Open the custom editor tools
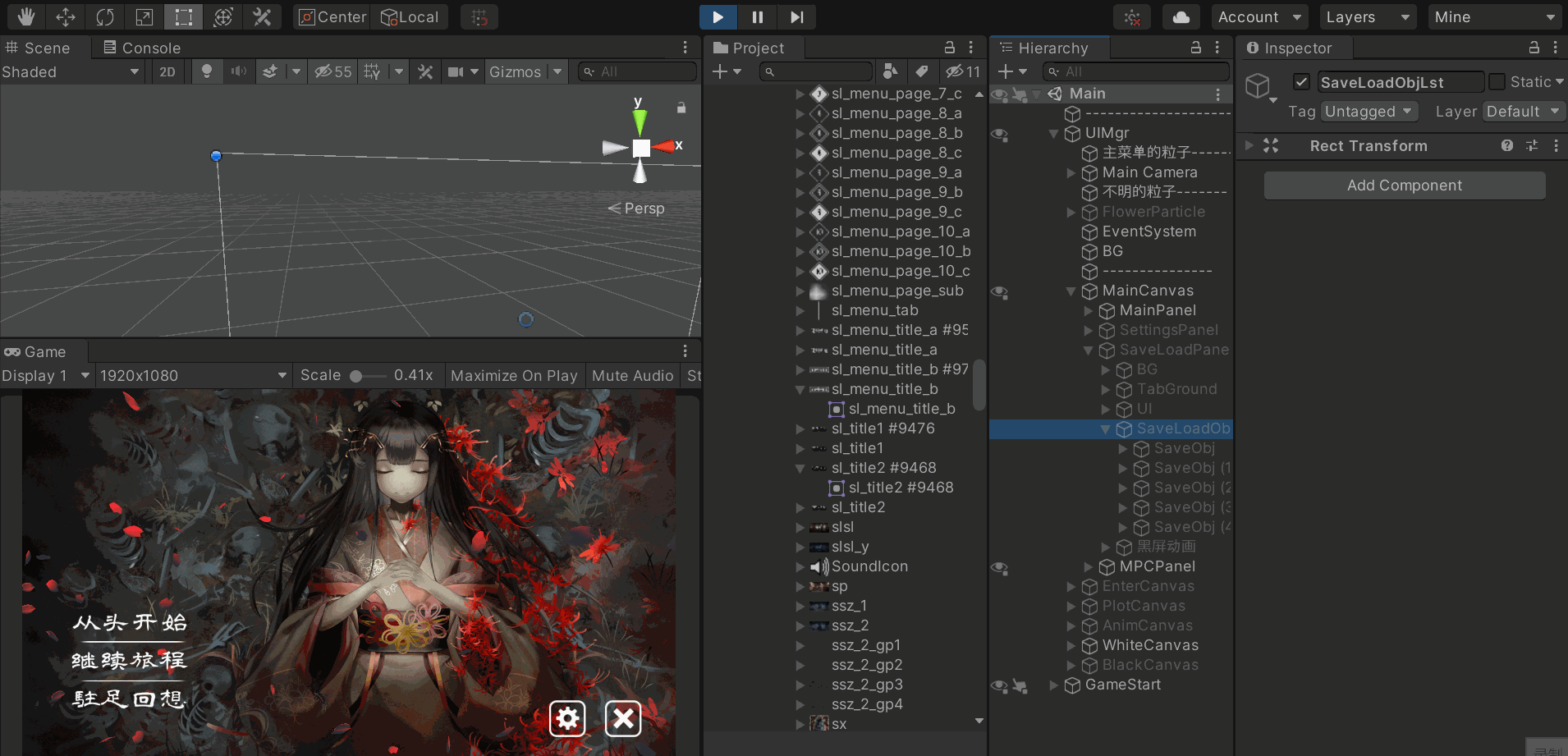The height and width of the screenshot is (756, 1568). [263, 16]
